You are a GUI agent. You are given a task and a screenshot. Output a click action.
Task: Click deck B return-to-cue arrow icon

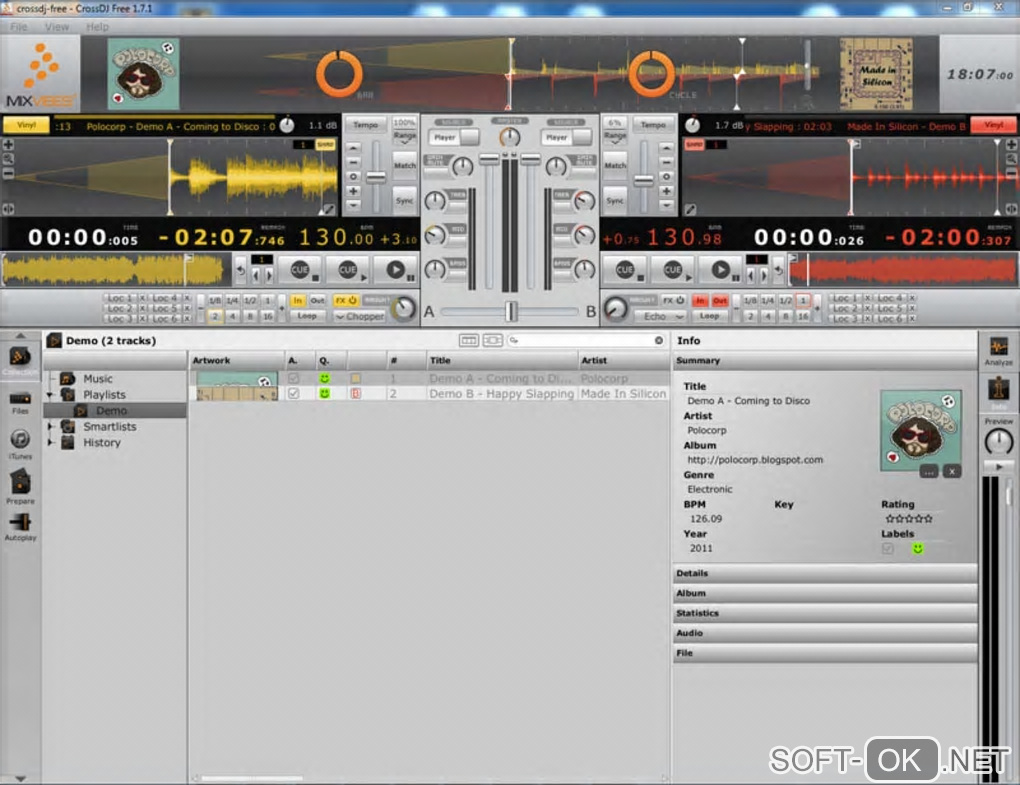[x=778, y=270]
